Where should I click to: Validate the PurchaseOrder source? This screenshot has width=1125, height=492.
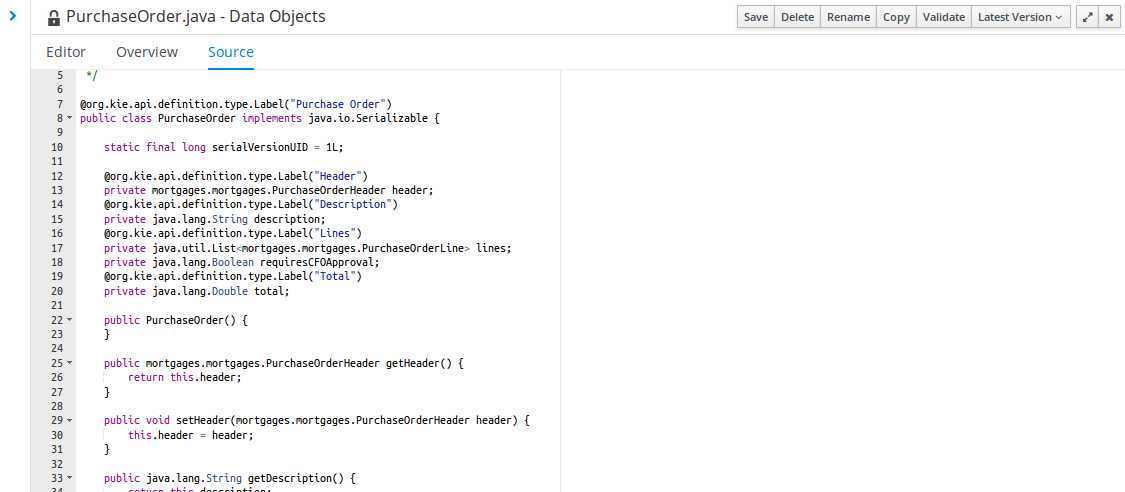pos(943,17)
